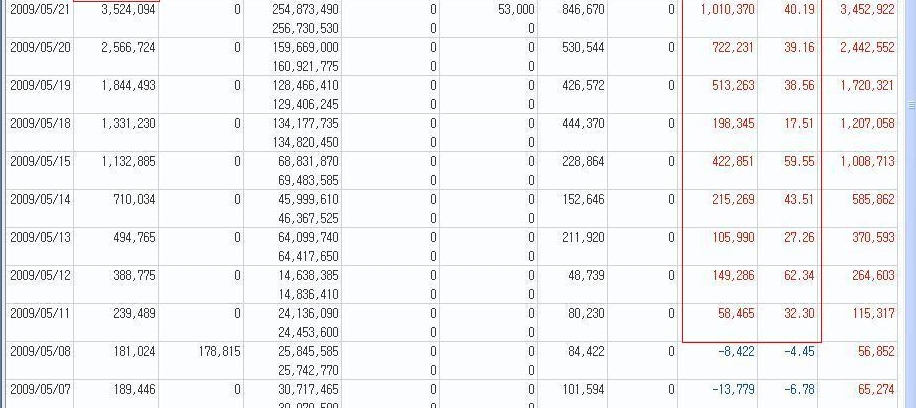916x408 pixels.
Task: Click the 2009/05/14 date cell
Action: pyautogui.click(x=40, y=199)
